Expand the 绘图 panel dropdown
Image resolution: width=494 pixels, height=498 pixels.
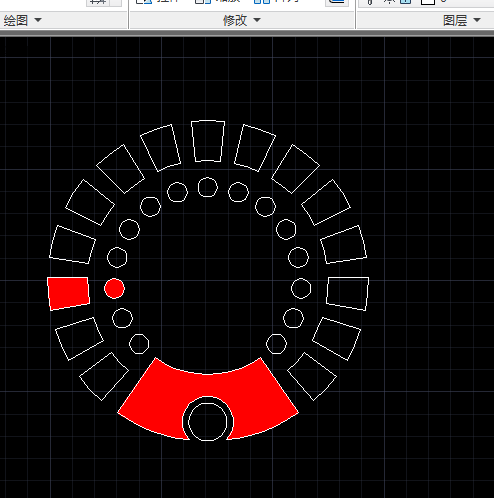pos(38,20)
